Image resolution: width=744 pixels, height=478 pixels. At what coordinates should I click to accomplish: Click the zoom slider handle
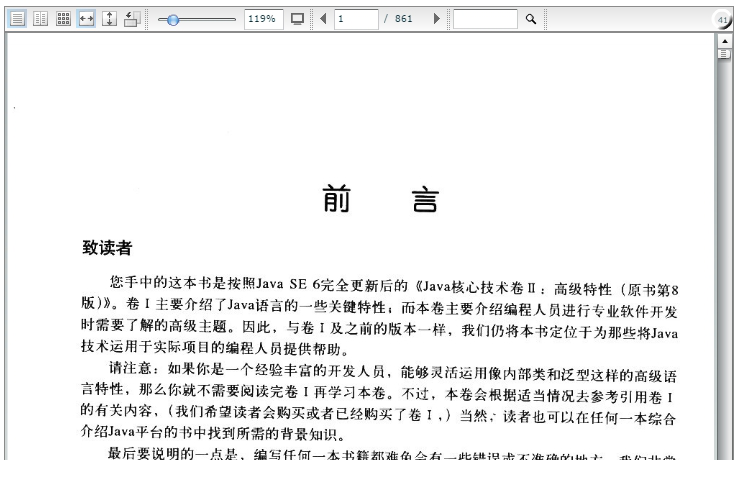click(x=173, y=20)
